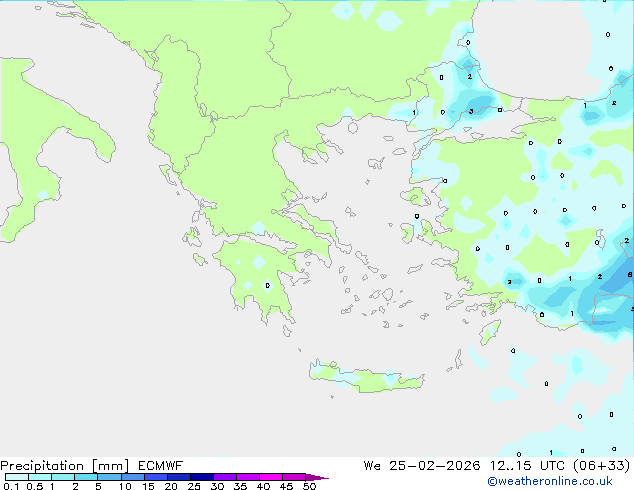Click the '20' legend scale label
The image size is (634, 490).
click(x=171, y=486)
